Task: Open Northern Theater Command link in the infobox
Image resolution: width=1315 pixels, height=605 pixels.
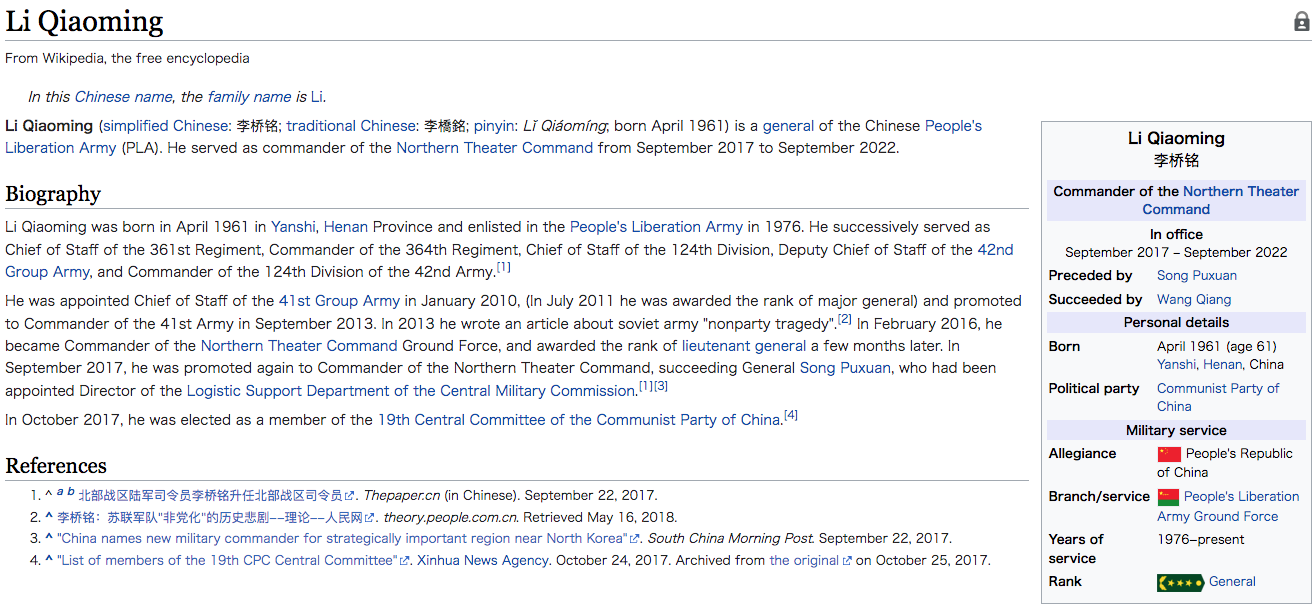Action: point(1221,200)
